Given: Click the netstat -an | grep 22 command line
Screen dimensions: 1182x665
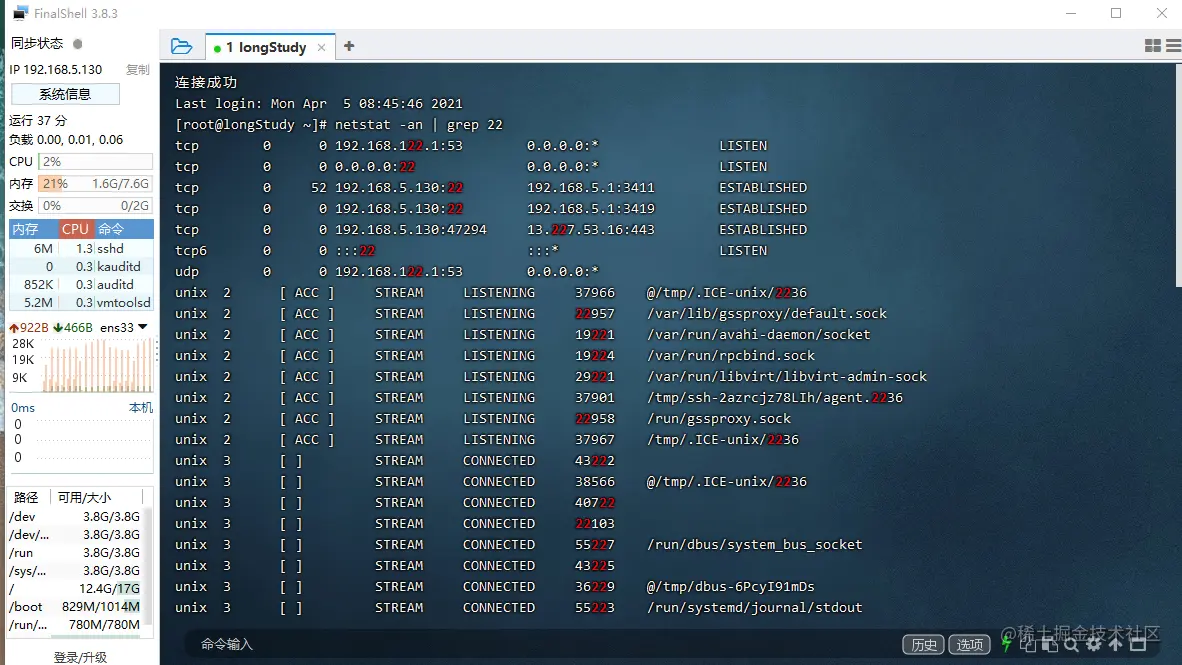Looking at the screenshot, I should [x=418, y=124].
